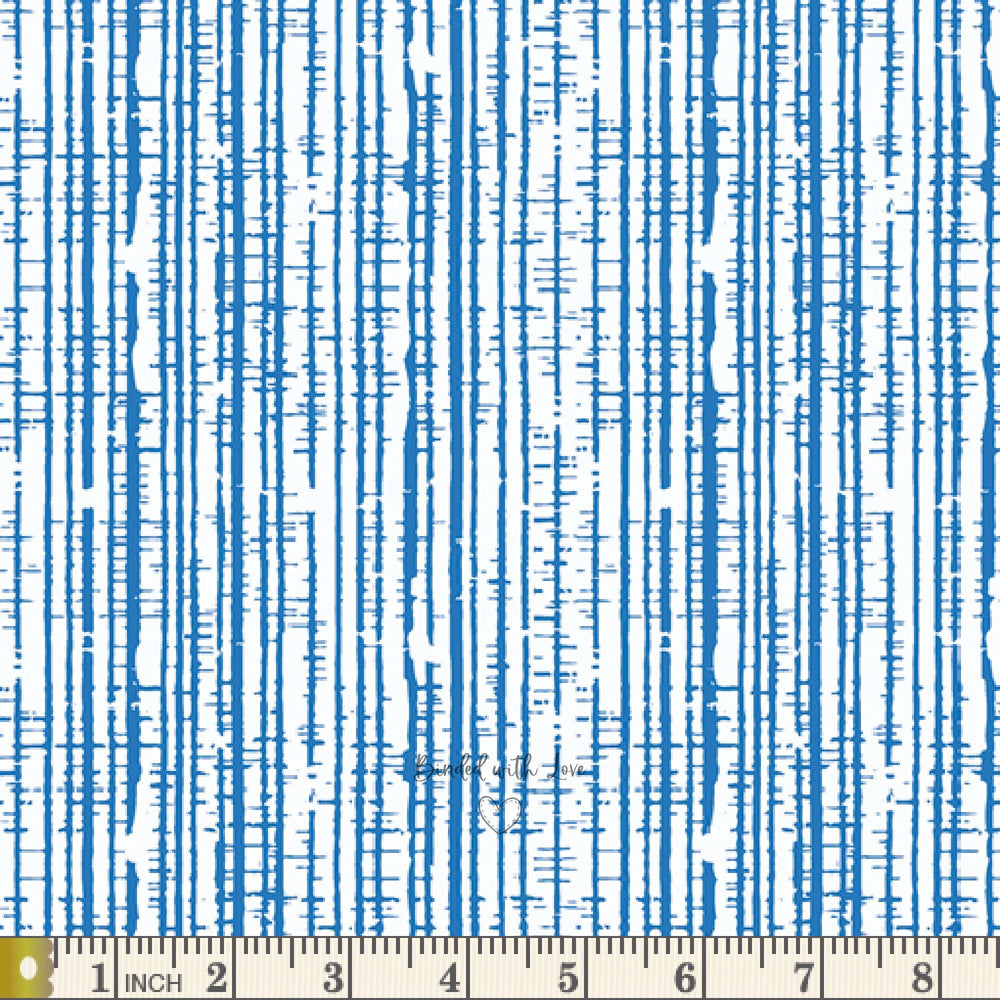Click the word "Binded" in the watermark
1000x1000 pixels.
click(447, 770)
